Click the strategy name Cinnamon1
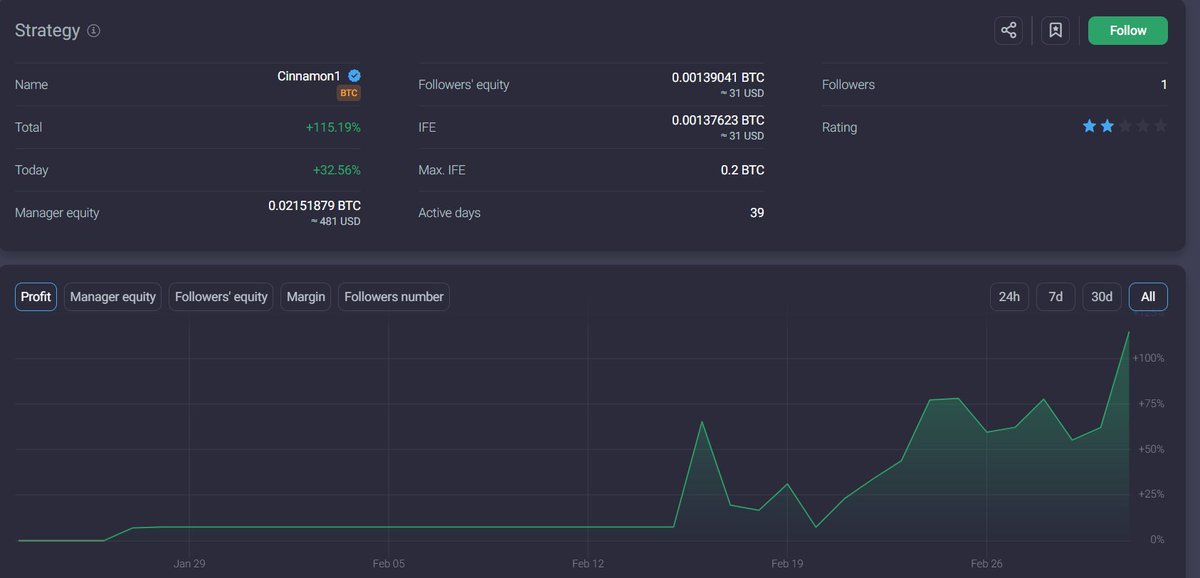This screenshot has width=1200, height=578. pos(309,76)
